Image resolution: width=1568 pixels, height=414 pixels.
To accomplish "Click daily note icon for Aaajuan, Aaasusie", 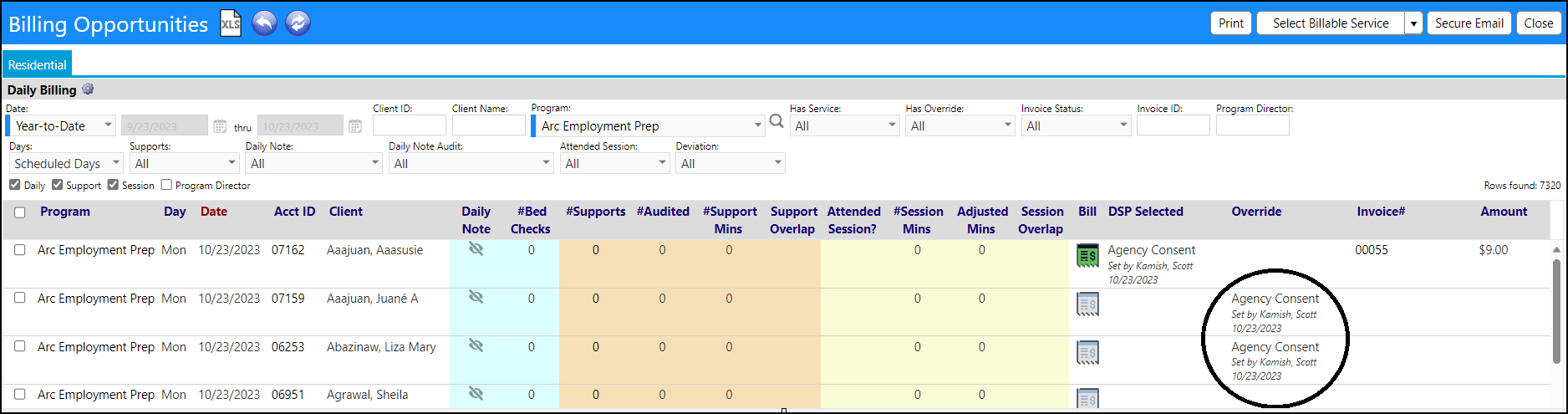I will click(476, 249).
